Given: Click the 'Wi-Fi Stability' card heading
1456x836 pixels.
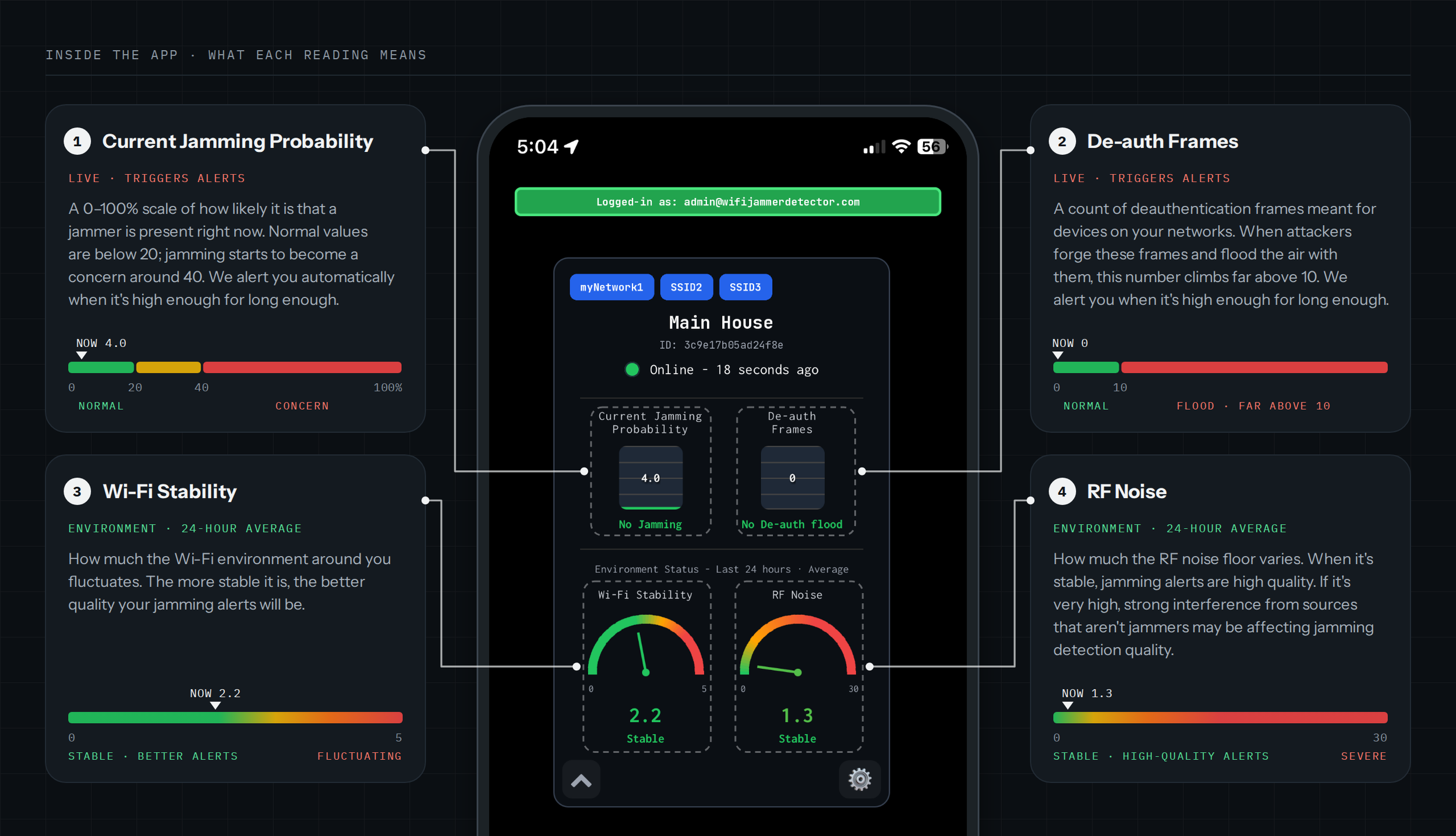Looking at the screenshot, I should coord(169,491).
